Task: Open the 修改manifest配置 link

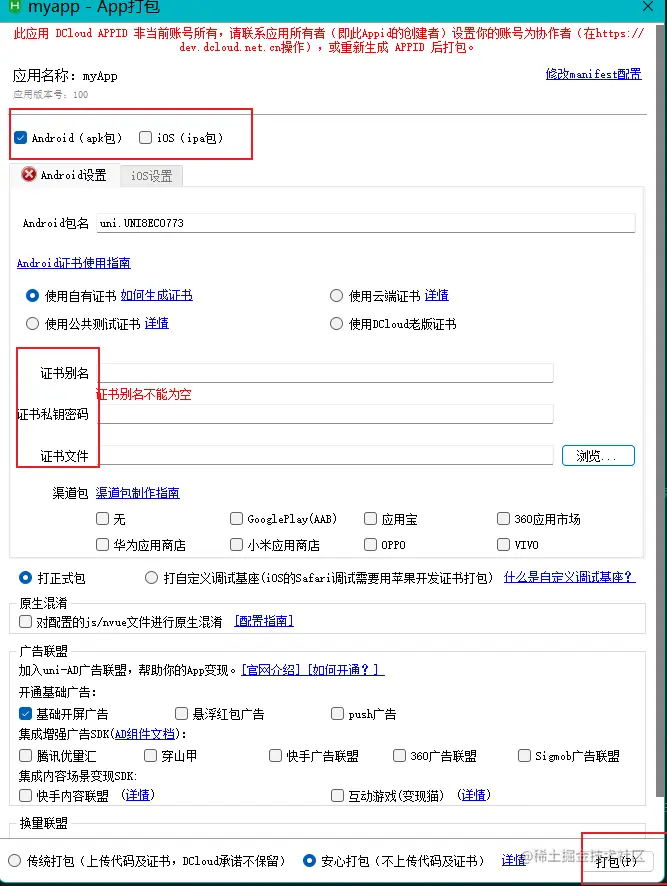Action: pos(594,74)
